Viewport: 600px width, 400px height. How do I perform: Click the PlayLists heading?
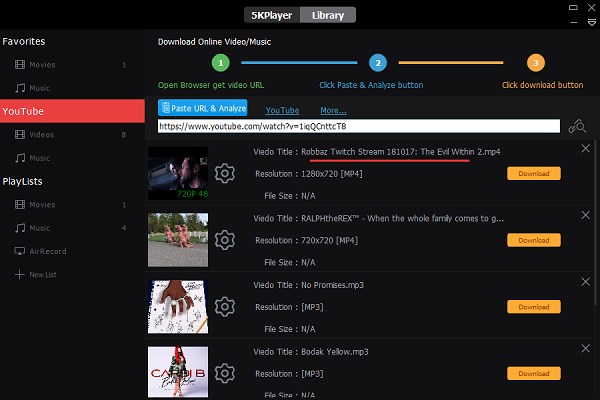pyautogui.click(x=22, y=181)
